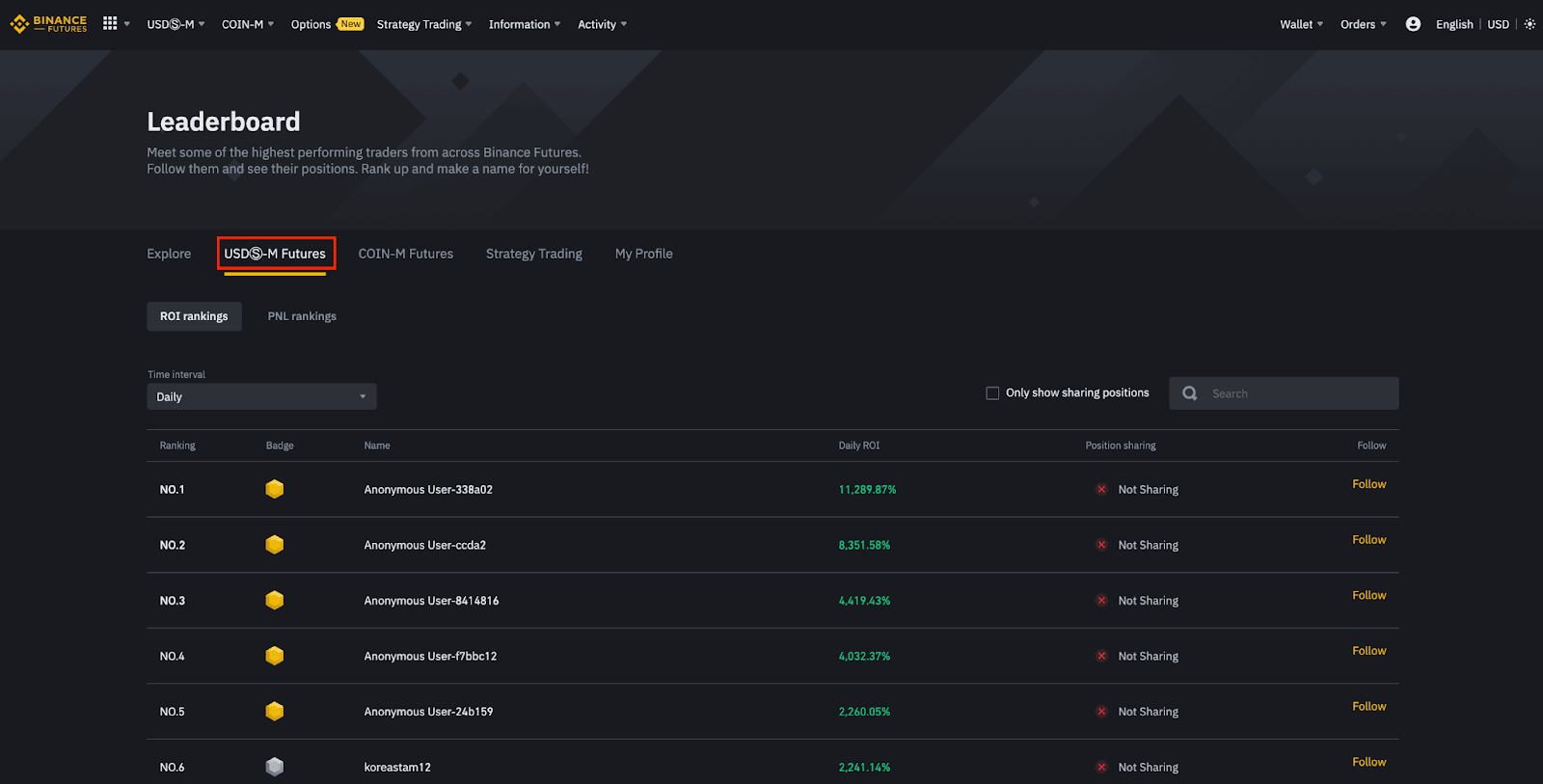Click the Daily ROI column header
This screenshot has width=1543, height=784.
pyautogui.click(x=859, y=446)
